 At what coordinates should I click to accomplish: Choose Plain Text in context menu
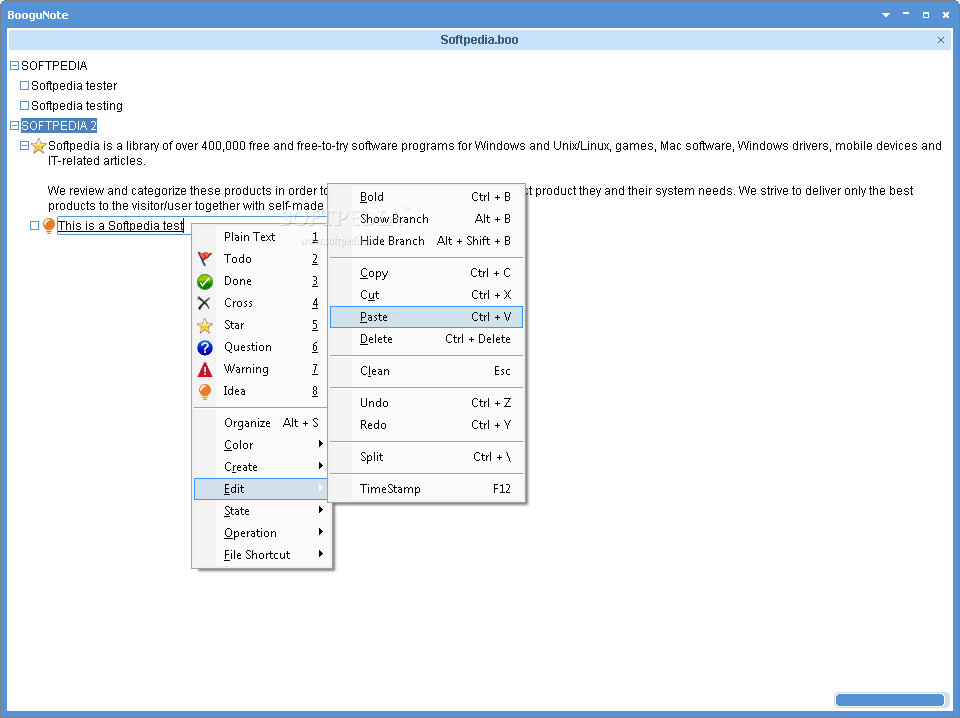[x=261, y=237]
